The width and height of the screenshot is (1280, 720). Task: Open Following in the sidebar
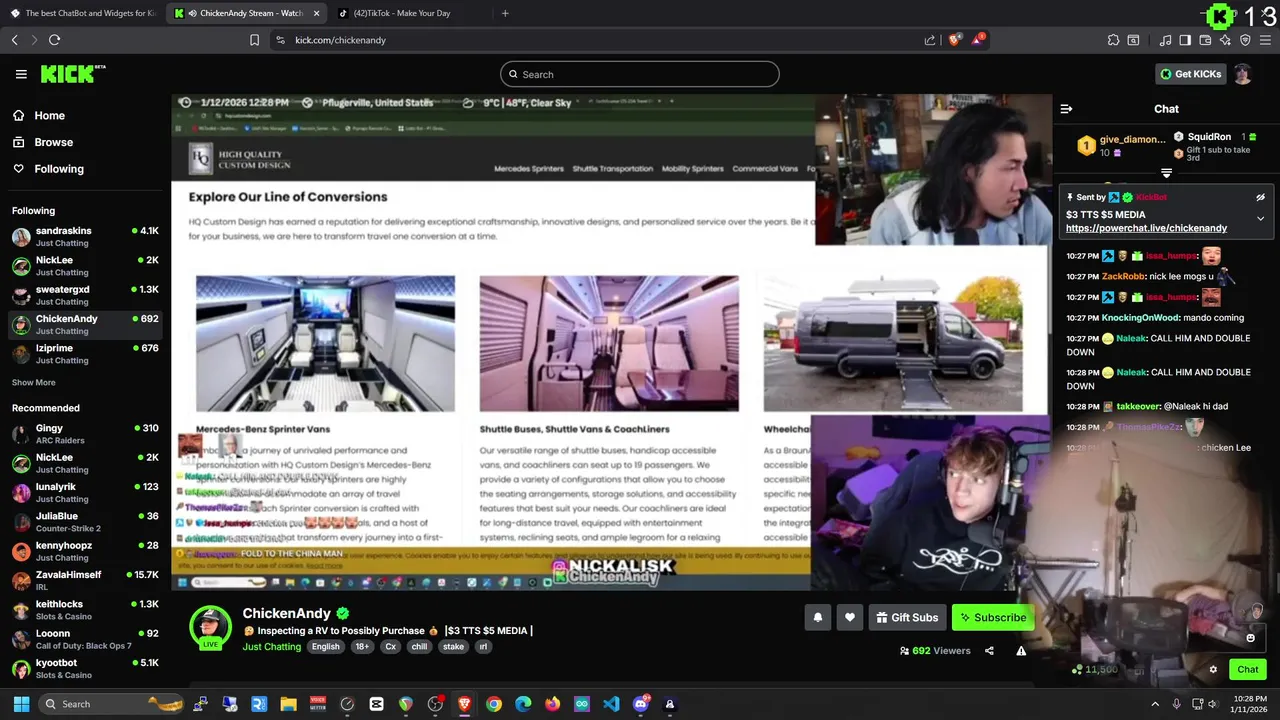[x=59, y=169]
